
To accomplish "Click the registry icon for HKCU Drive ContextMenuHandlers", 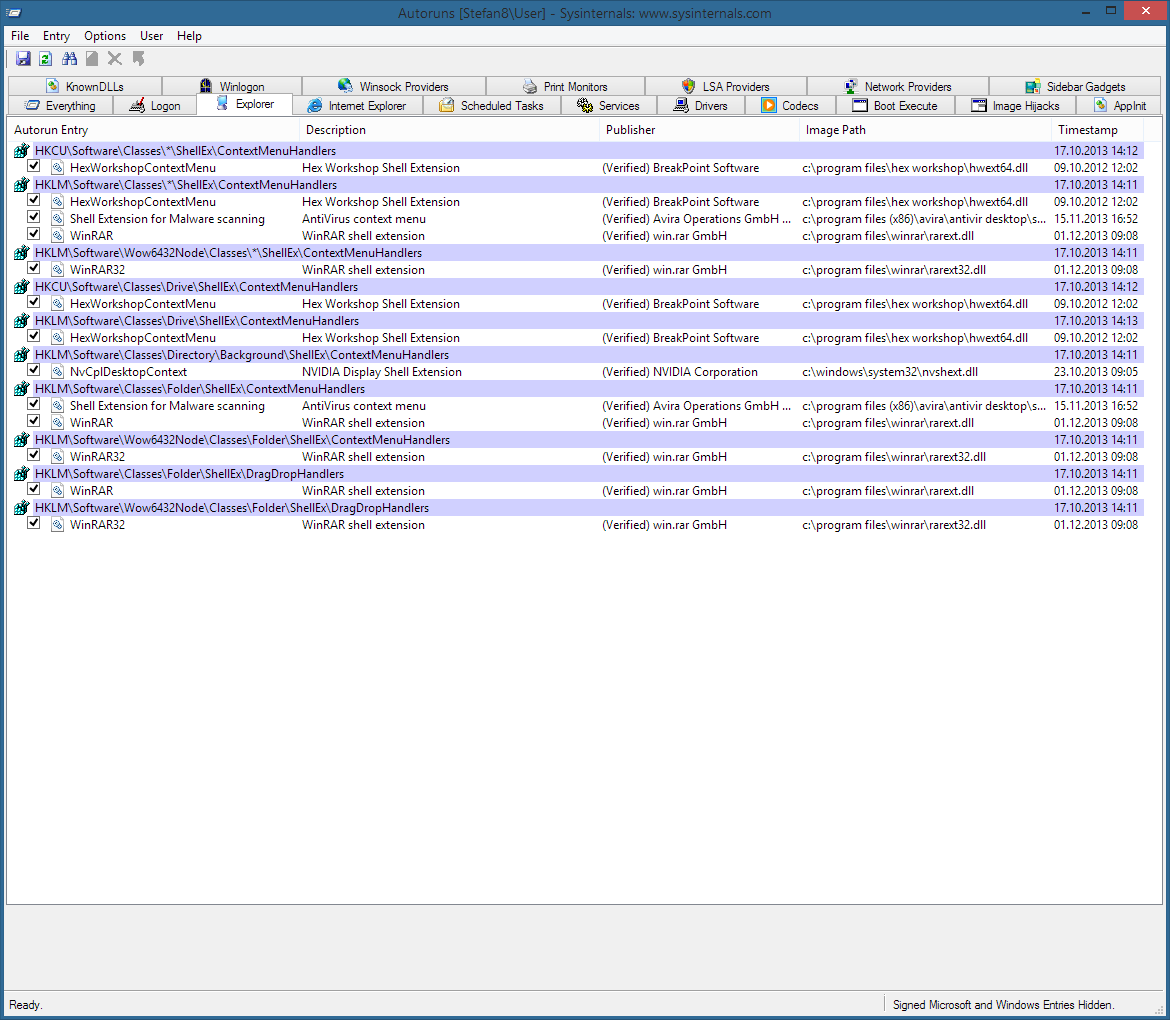I will coord(22,287).
